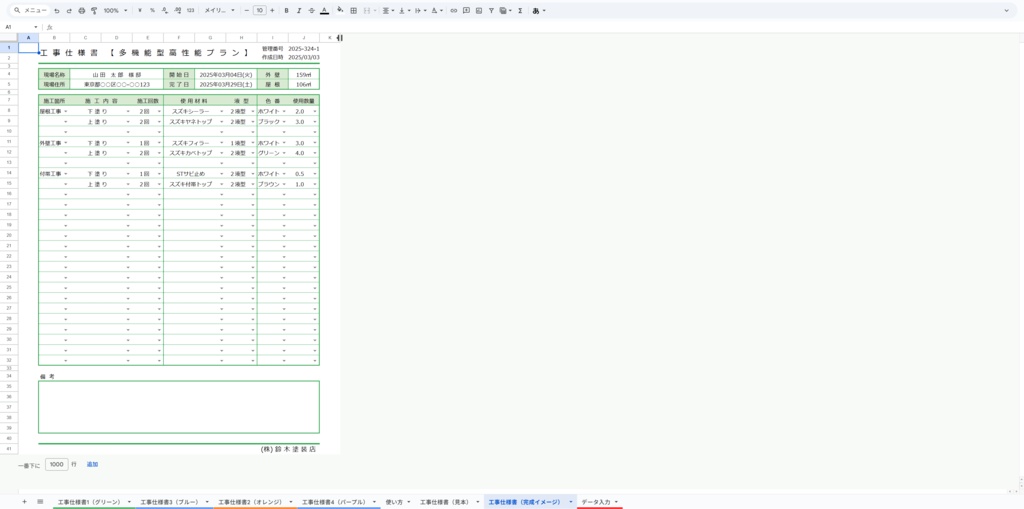
Task: Switch to 工事仕様書3（ブルー） tab
Action: click(170, 502)
